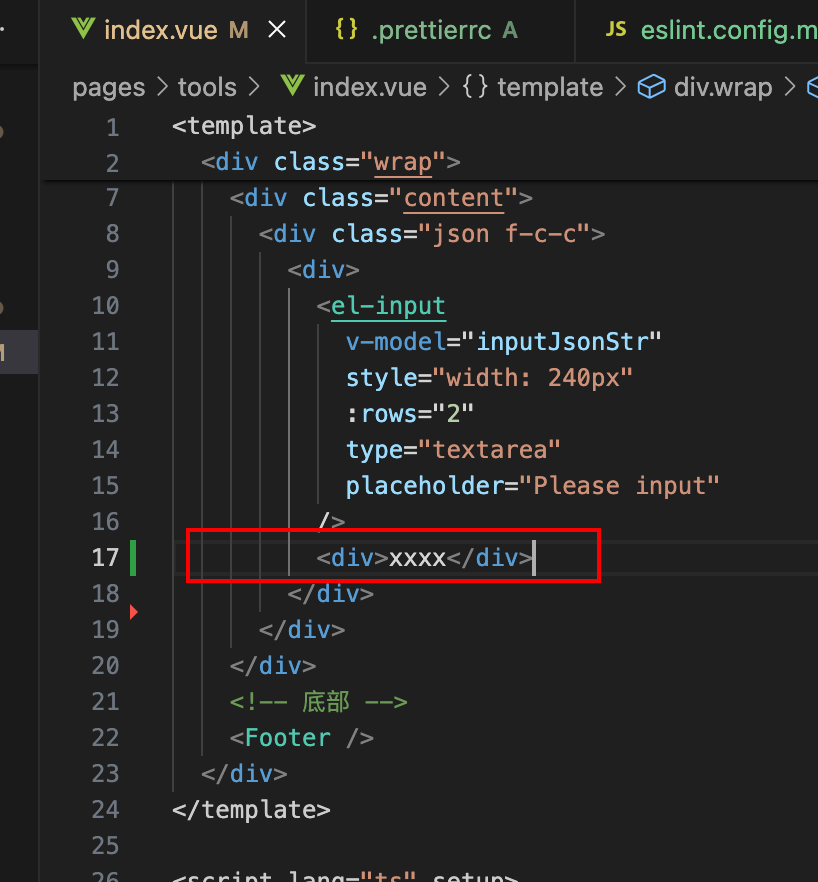
Task: Click the green change bar at line 17
Action: [x=133, y=558]
